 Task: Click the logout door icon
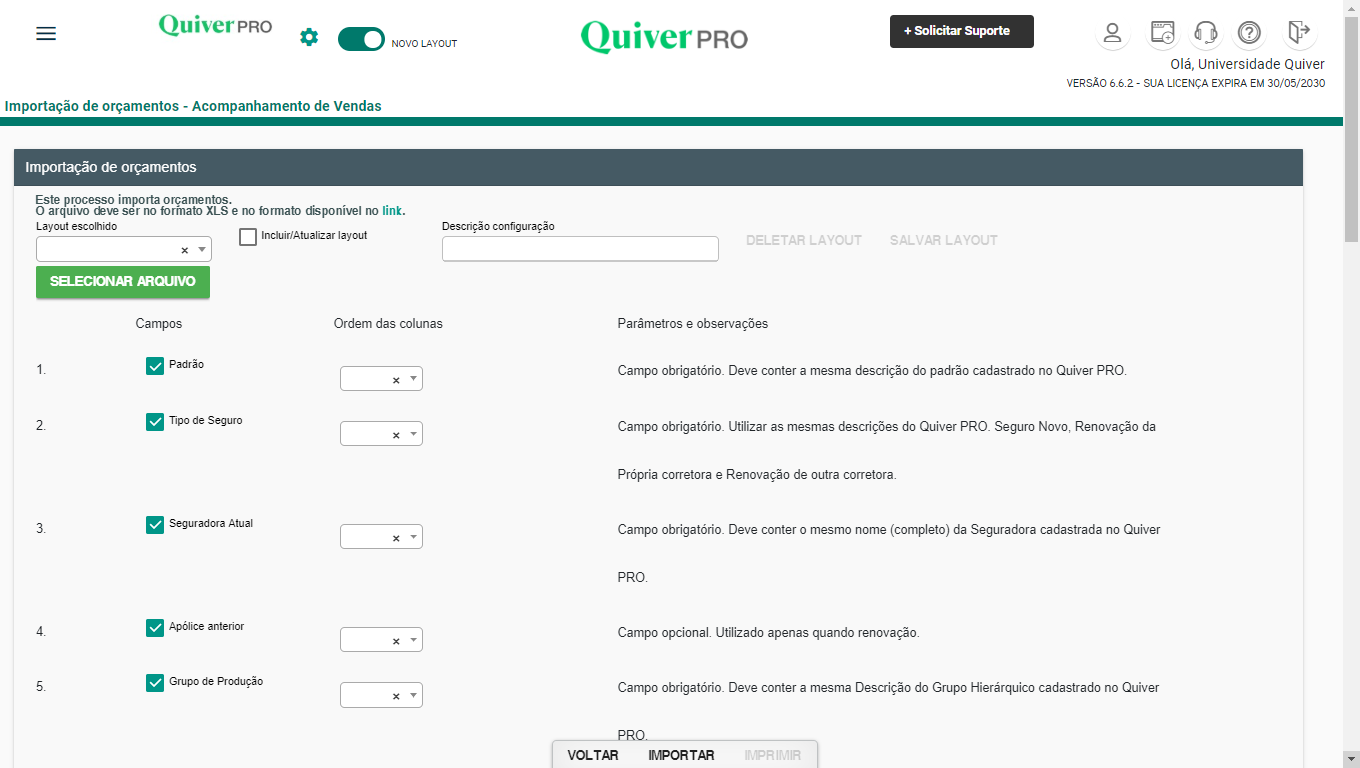[1298, 33]
